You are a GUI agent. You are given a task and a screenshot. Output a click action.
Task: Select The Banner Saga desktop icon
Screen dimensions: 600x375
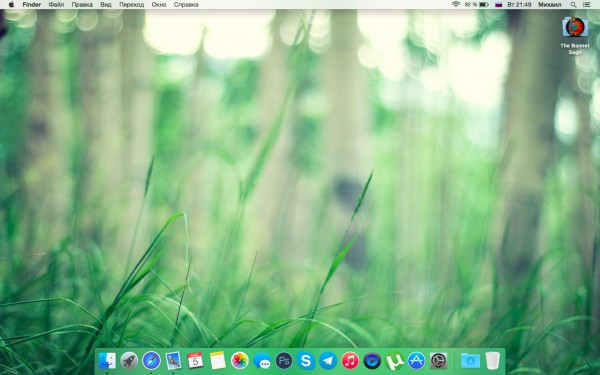click(575, 35)
